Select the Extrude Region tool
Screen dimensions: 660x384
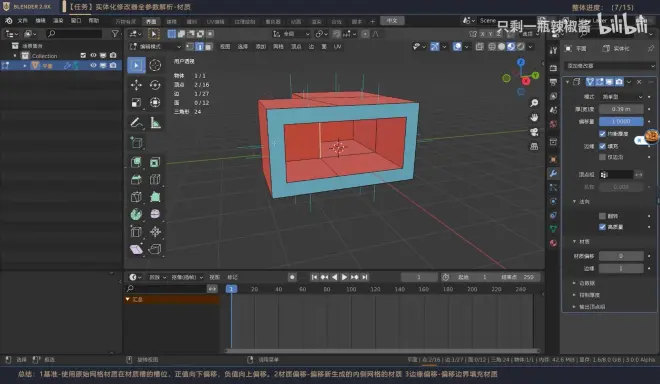tap(136, 162)
